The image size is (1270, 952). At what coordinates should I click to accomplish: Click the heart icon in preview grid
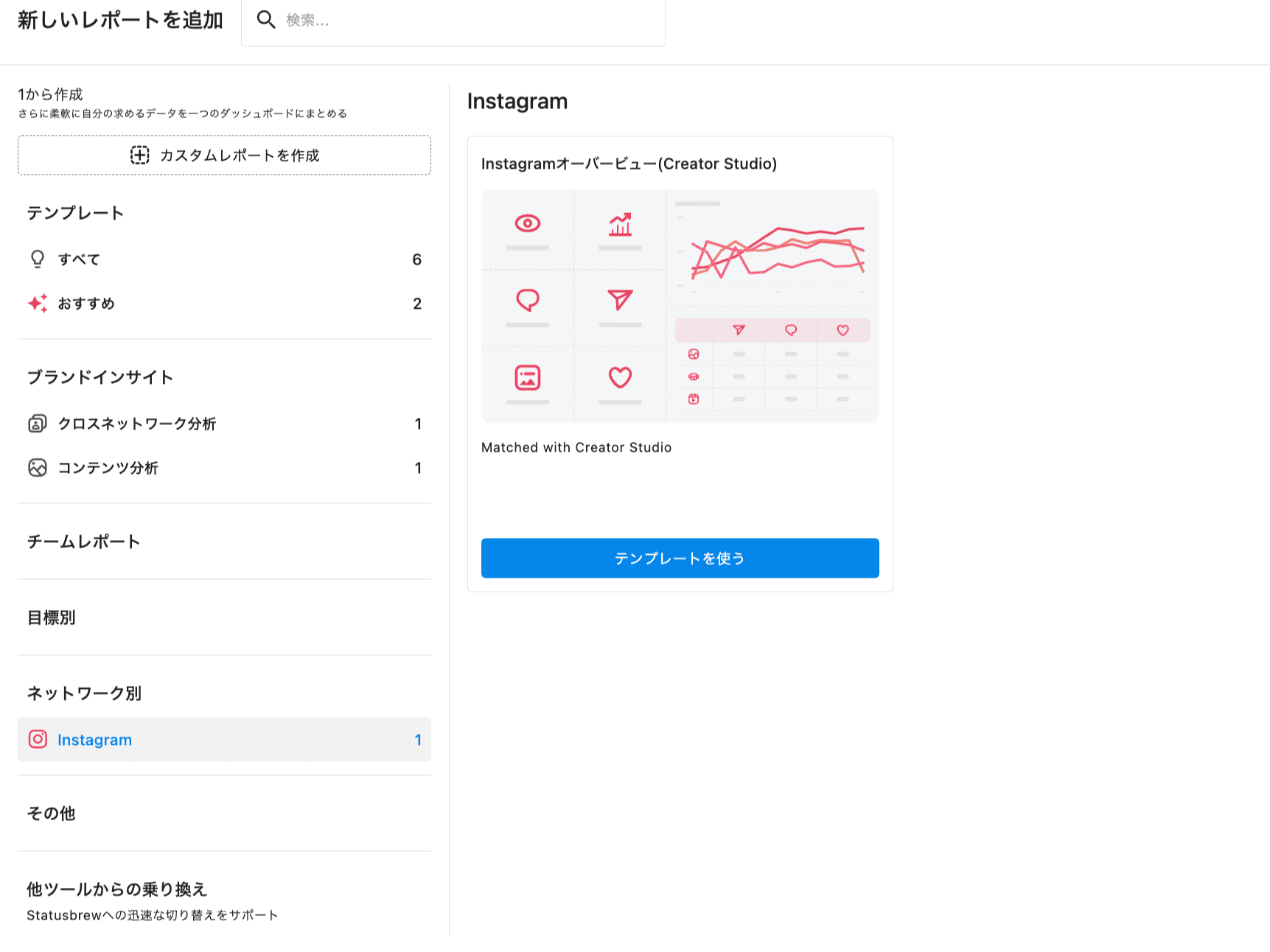[620, 377]
